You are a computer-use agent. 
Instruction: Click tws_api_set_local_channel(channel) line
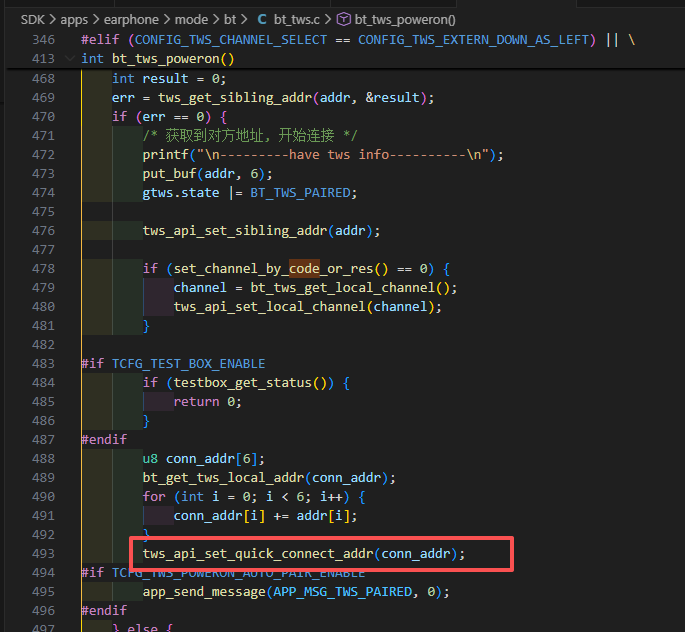(308, 307)
